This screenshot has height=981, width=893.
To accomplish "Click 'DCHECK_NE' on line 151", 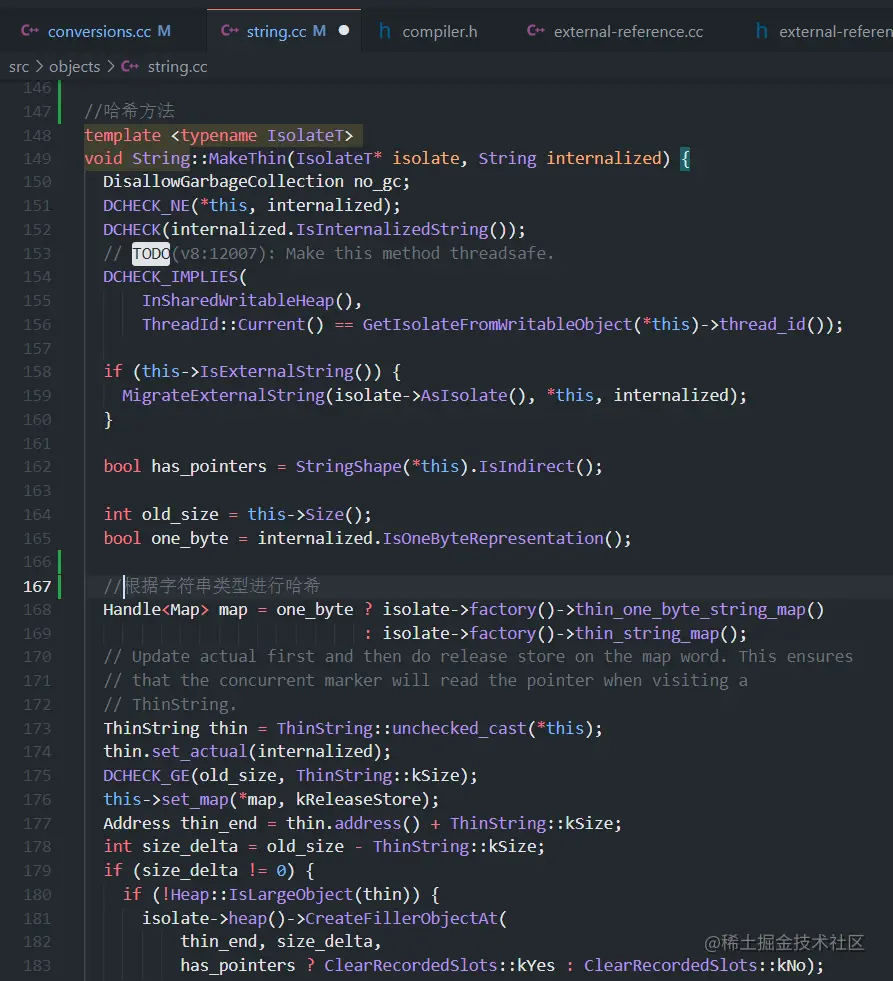I will click(x=146, y=206).
